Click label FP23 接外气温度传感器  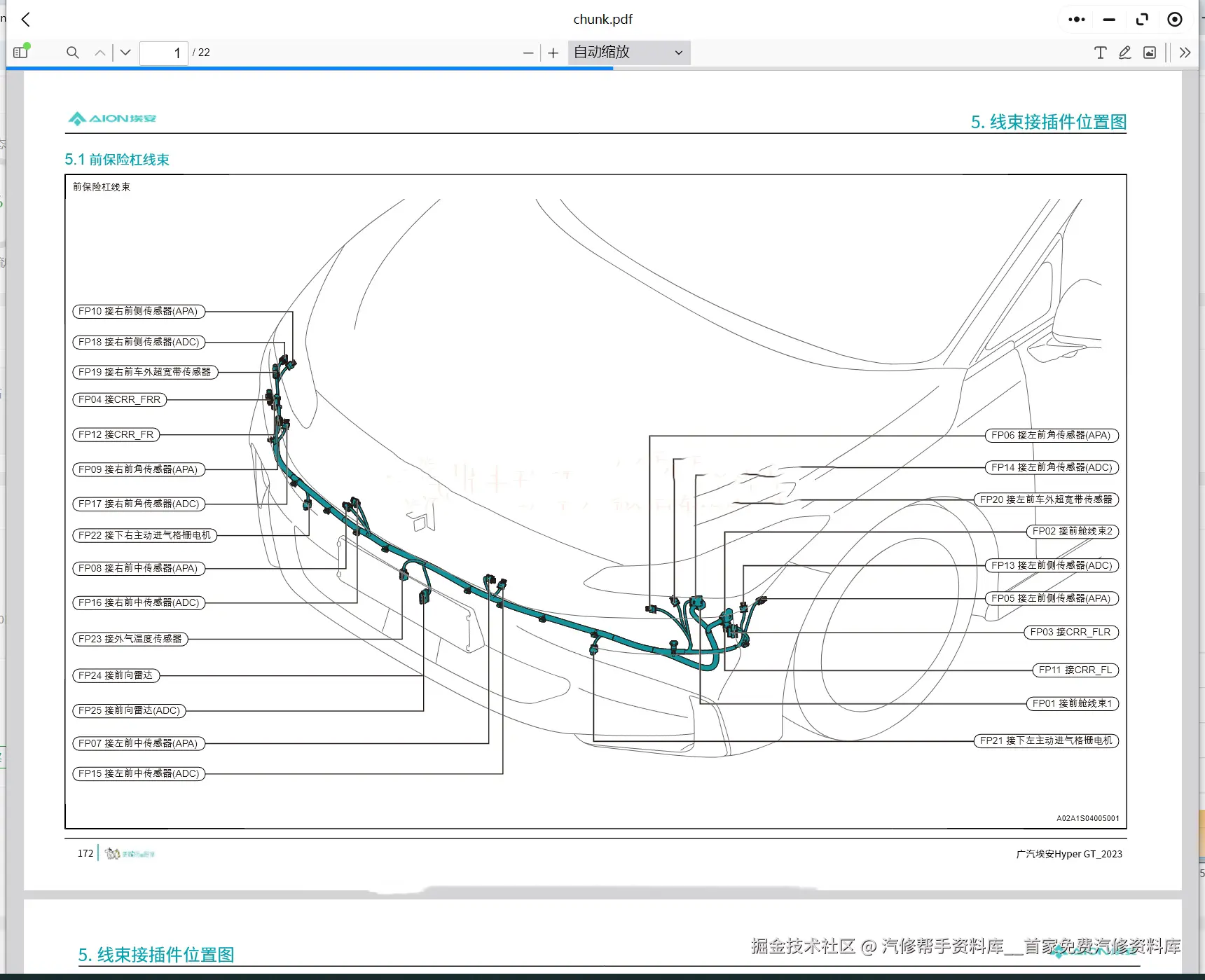130,639
